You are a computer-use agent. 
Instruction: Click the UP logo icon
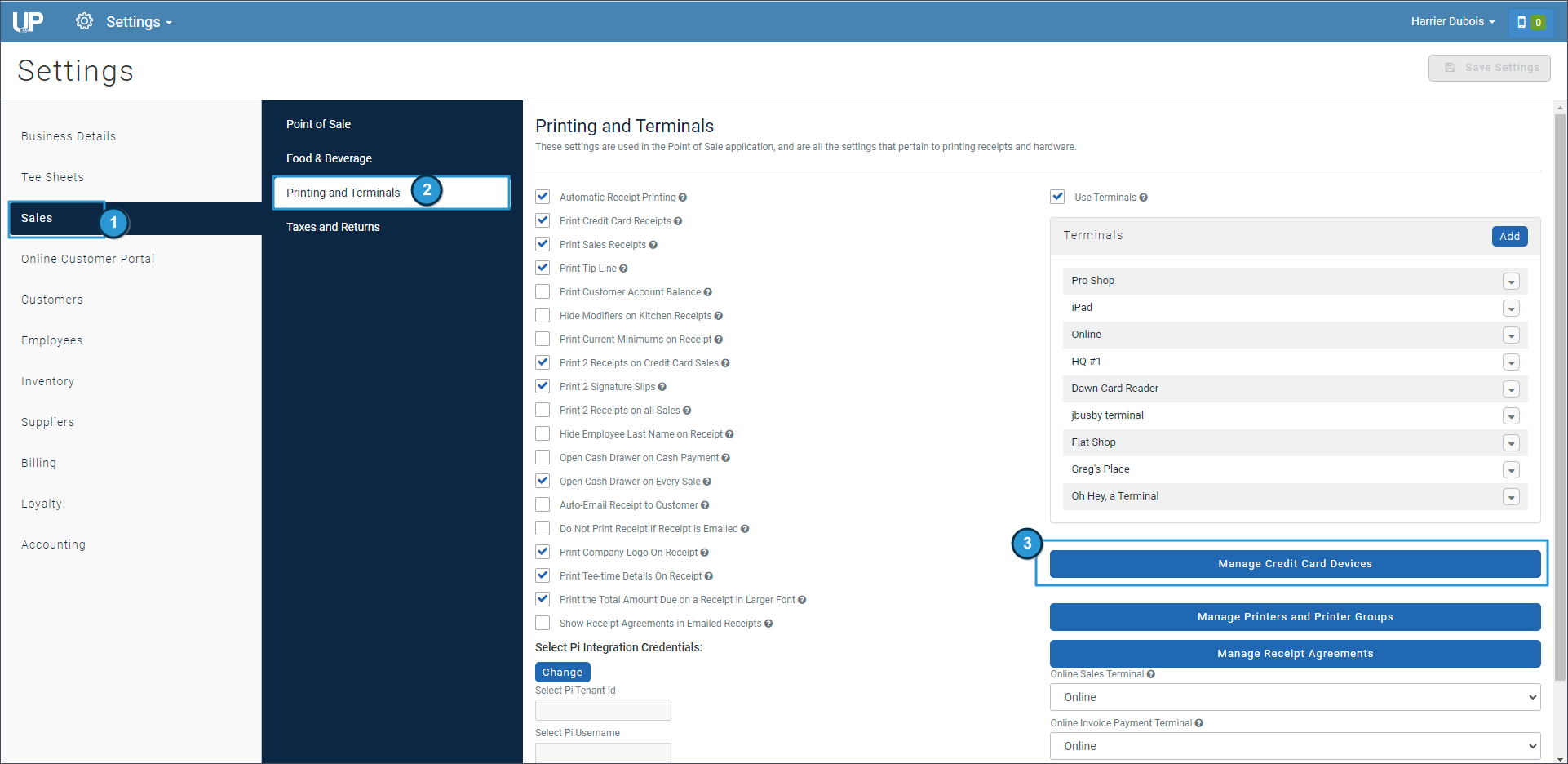pos(28,22)
